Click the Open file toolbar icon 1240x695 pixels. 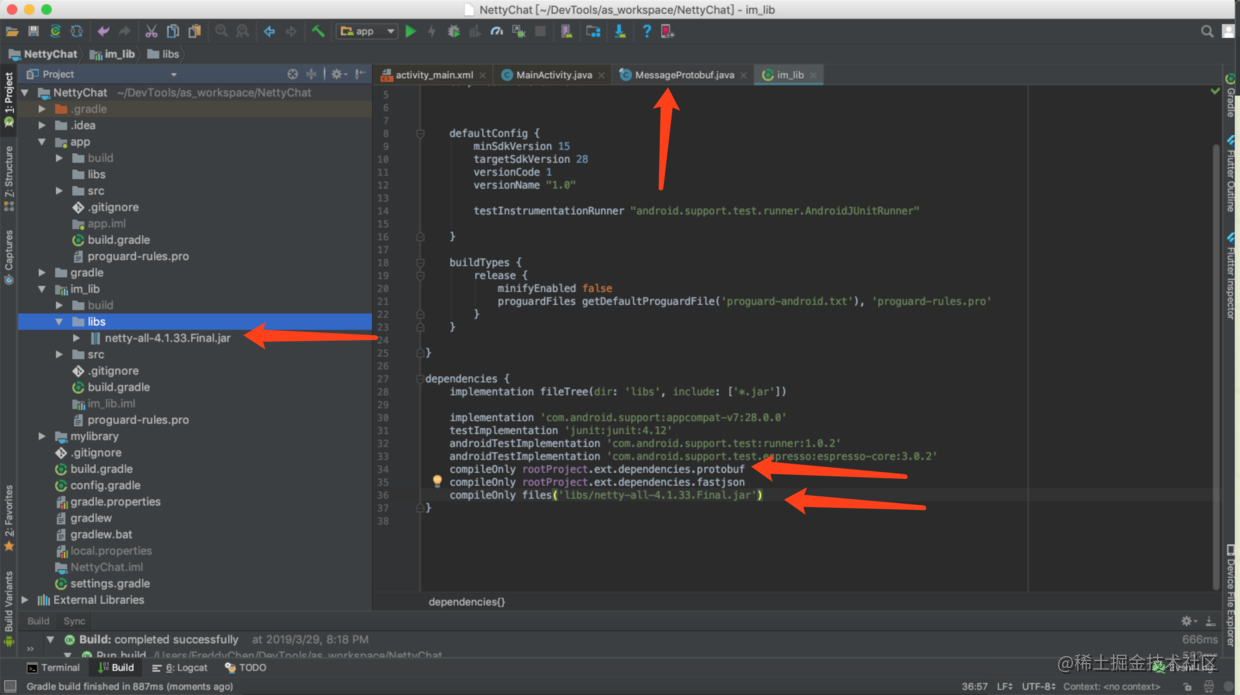click(12, 32)
